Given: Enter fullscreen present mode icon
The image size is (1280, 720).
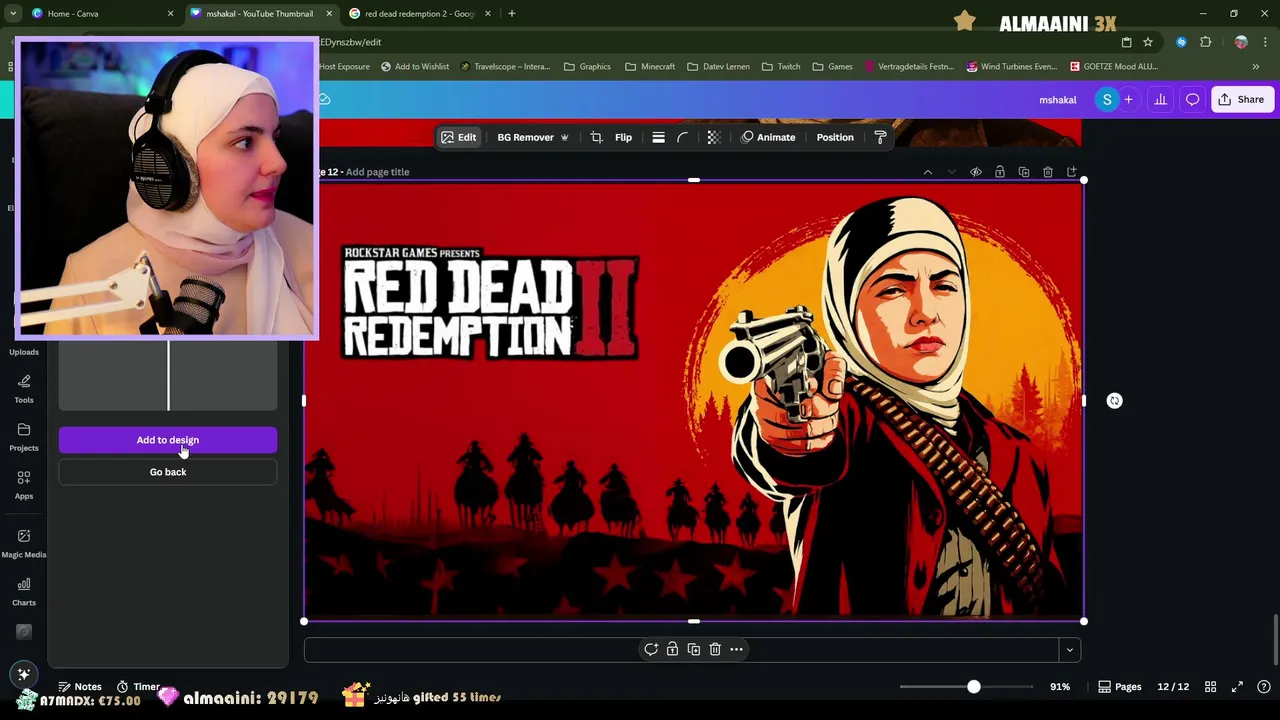Looking at the screenshot, I should 1237,687.
